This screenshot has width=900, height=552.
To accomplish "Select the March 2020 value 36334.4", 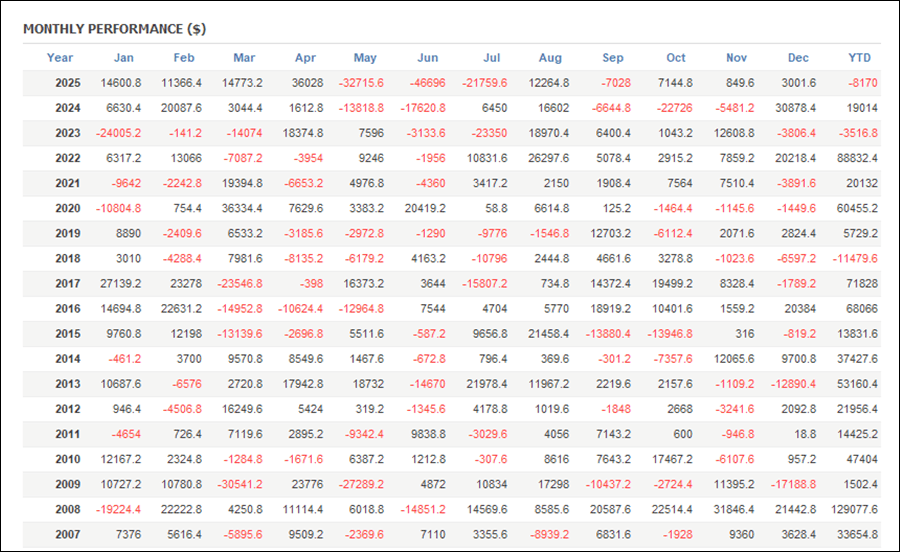I will (243, 208).
